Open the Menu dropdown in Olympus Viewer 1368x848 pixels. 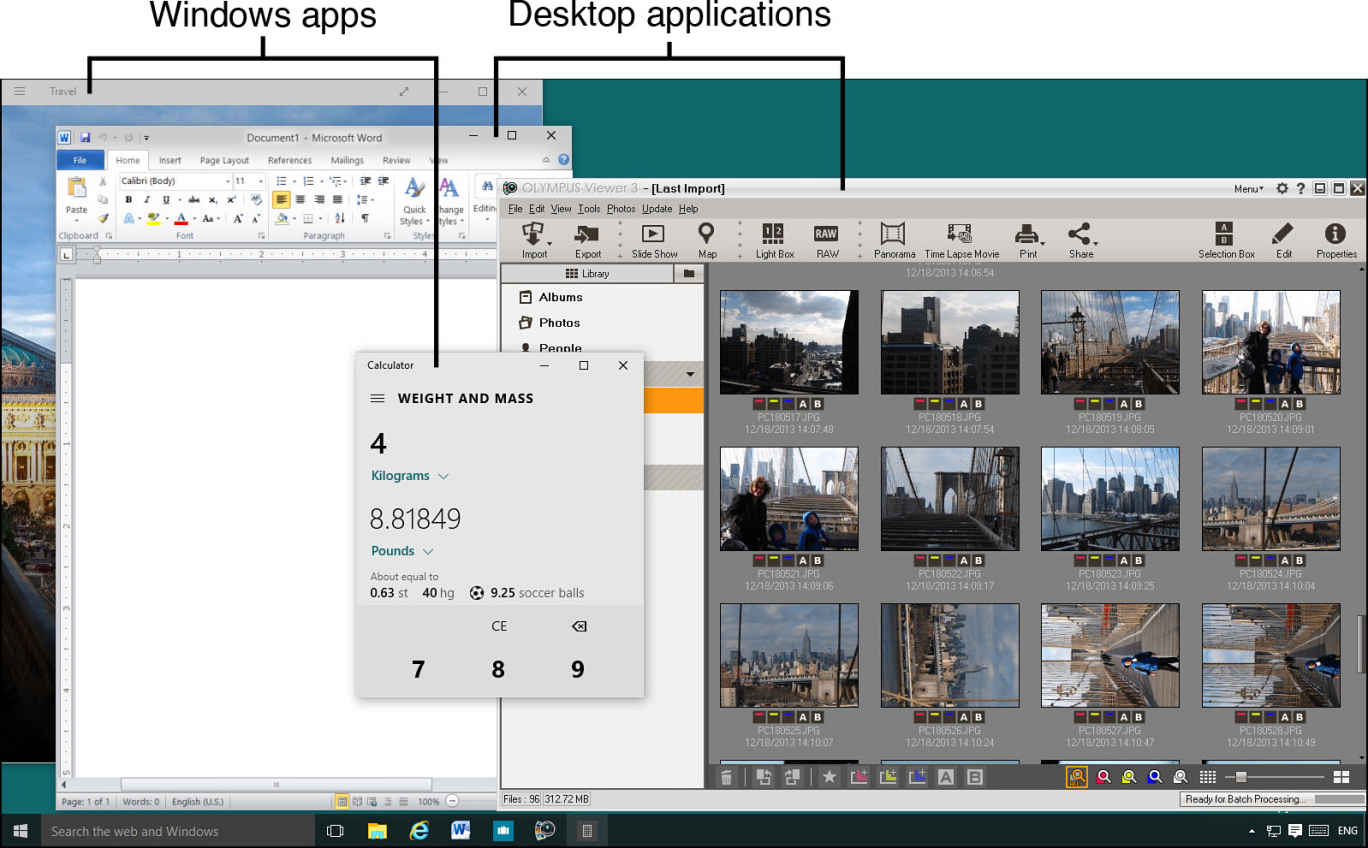(x=1248, y=189)
